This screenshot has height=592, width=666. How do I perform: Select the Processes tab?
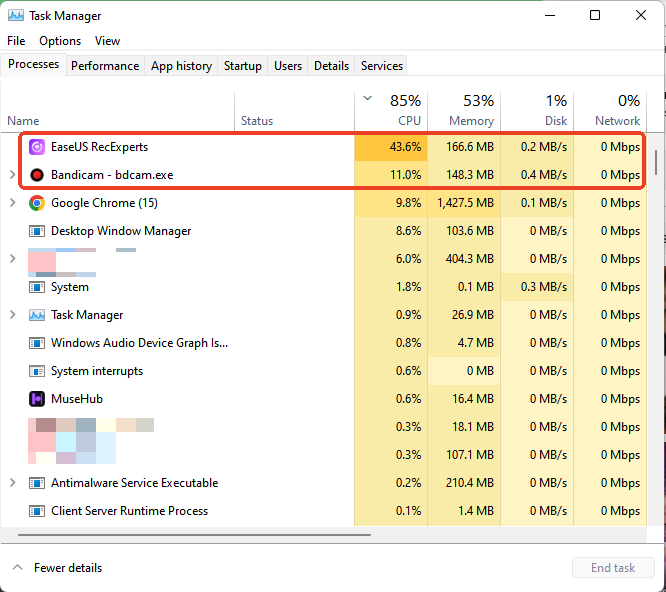pyautogui.click(x=34, y=64)
